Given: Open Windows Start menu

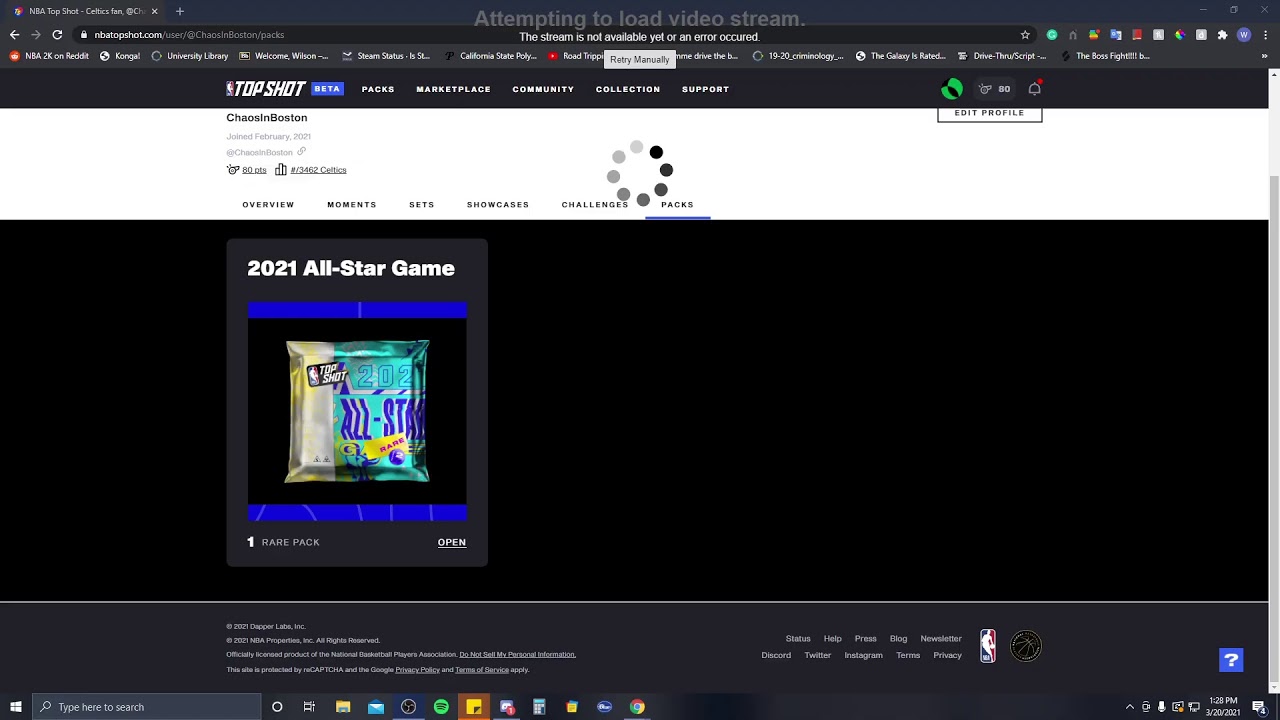Looking at the screenshot, I should pyautogui.click(x=16, y=707).
